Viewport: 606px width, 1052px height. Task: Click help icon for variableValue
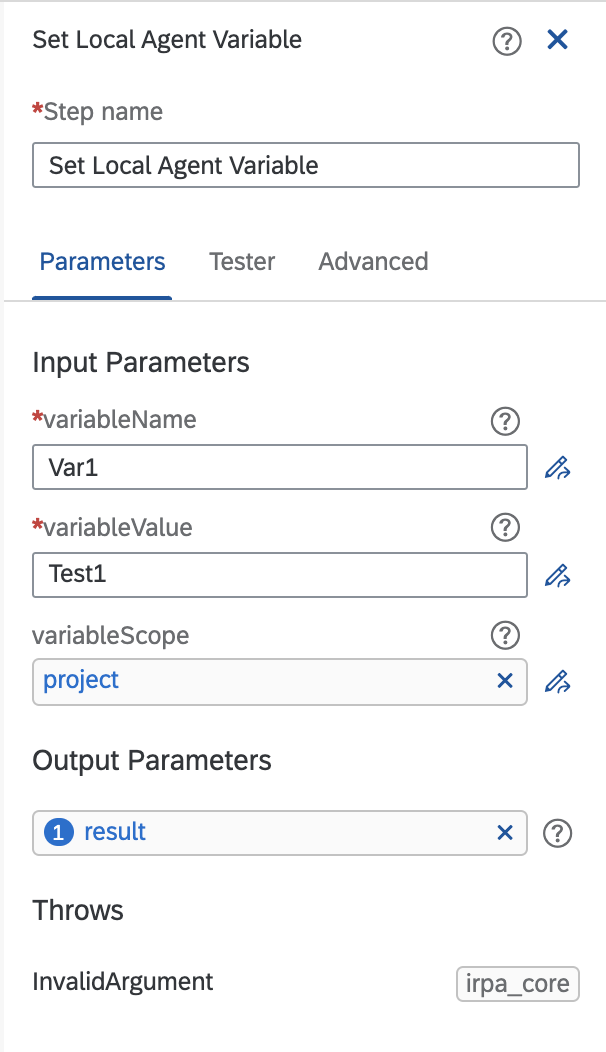click(x=507, y=527)
